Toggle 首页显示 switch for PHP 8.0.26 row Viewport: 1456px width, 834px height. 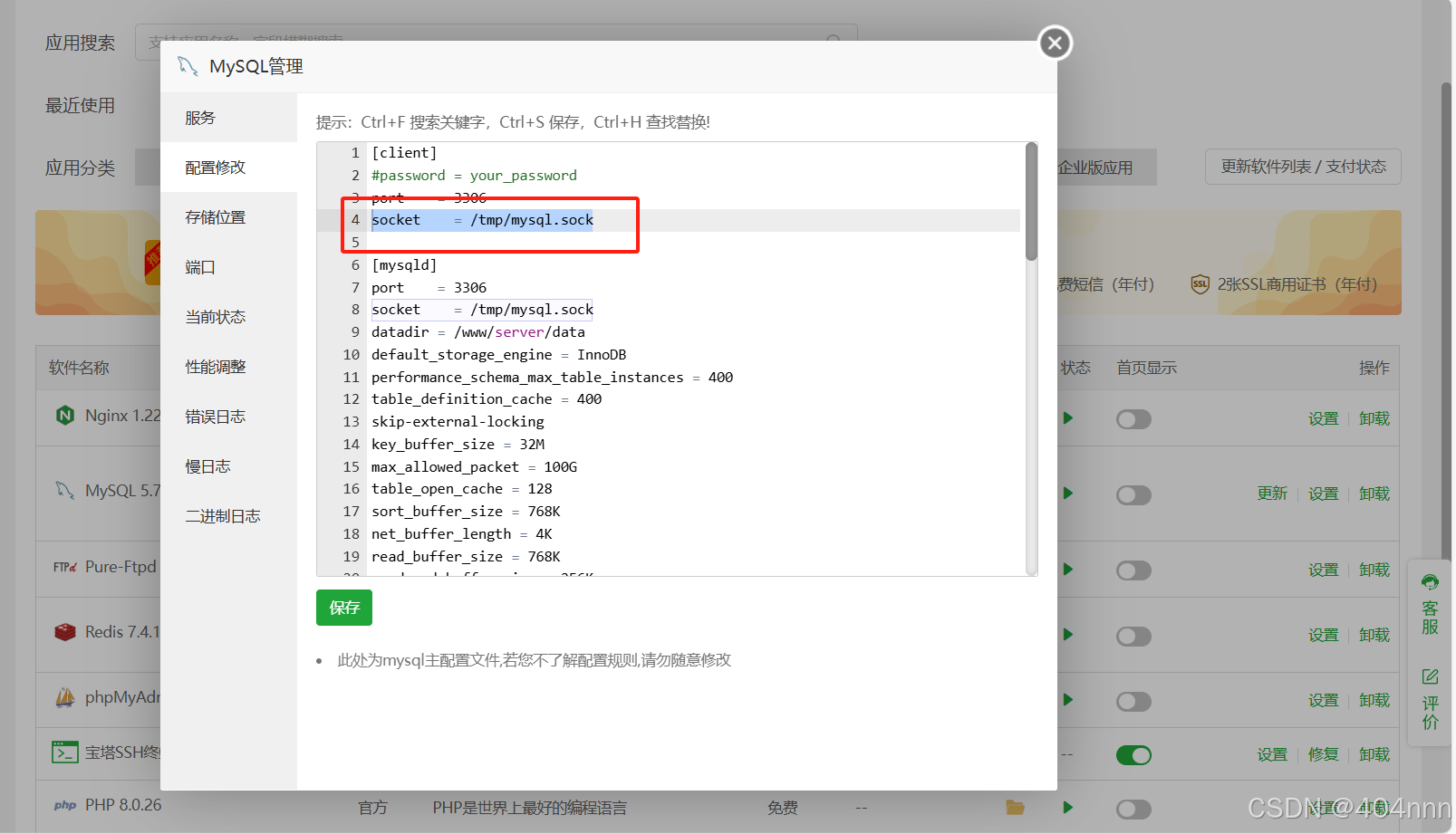(x=1133, y=810)
